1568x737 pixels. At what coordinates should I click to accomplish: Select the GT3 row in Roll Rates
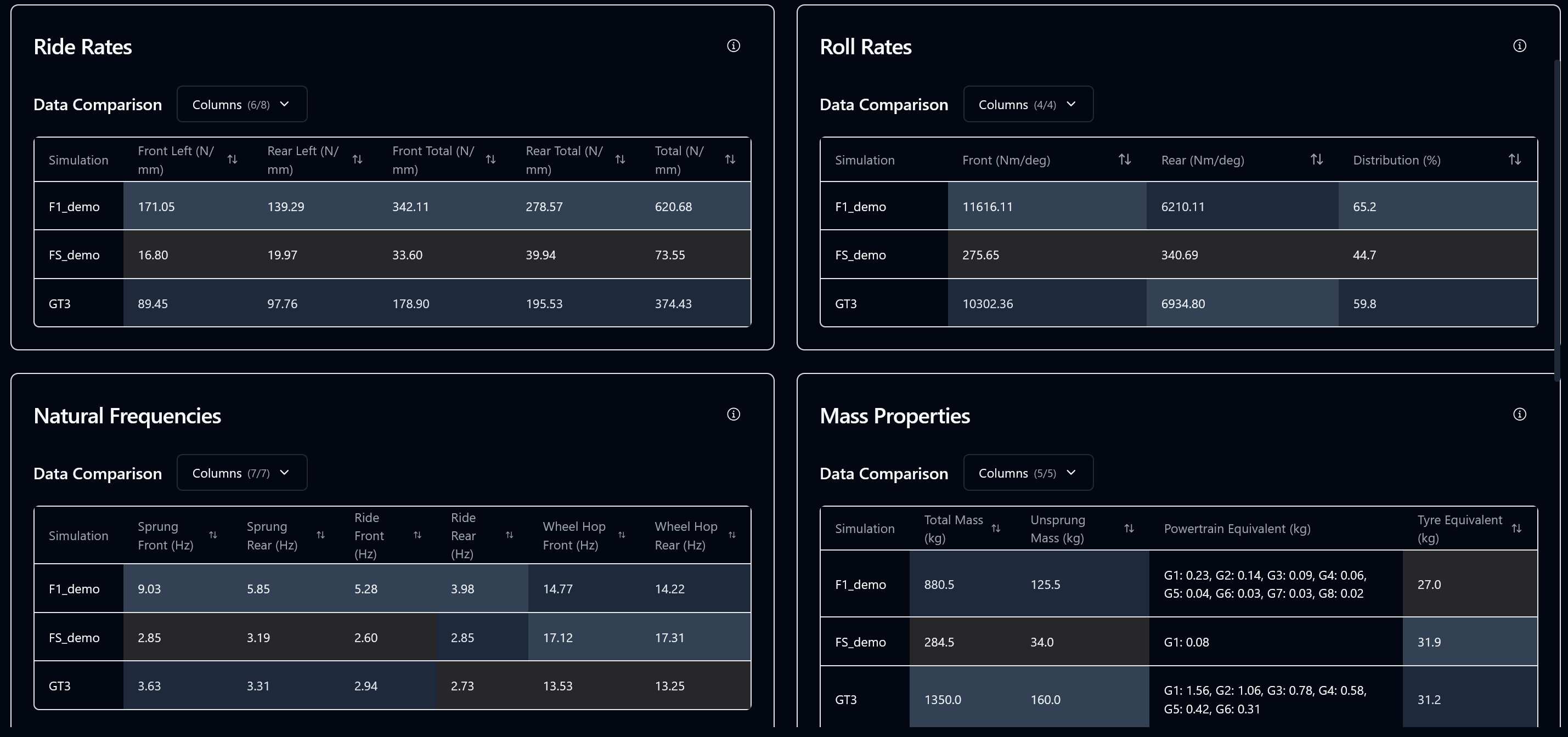pyautogui.click(x=845, y=304)
